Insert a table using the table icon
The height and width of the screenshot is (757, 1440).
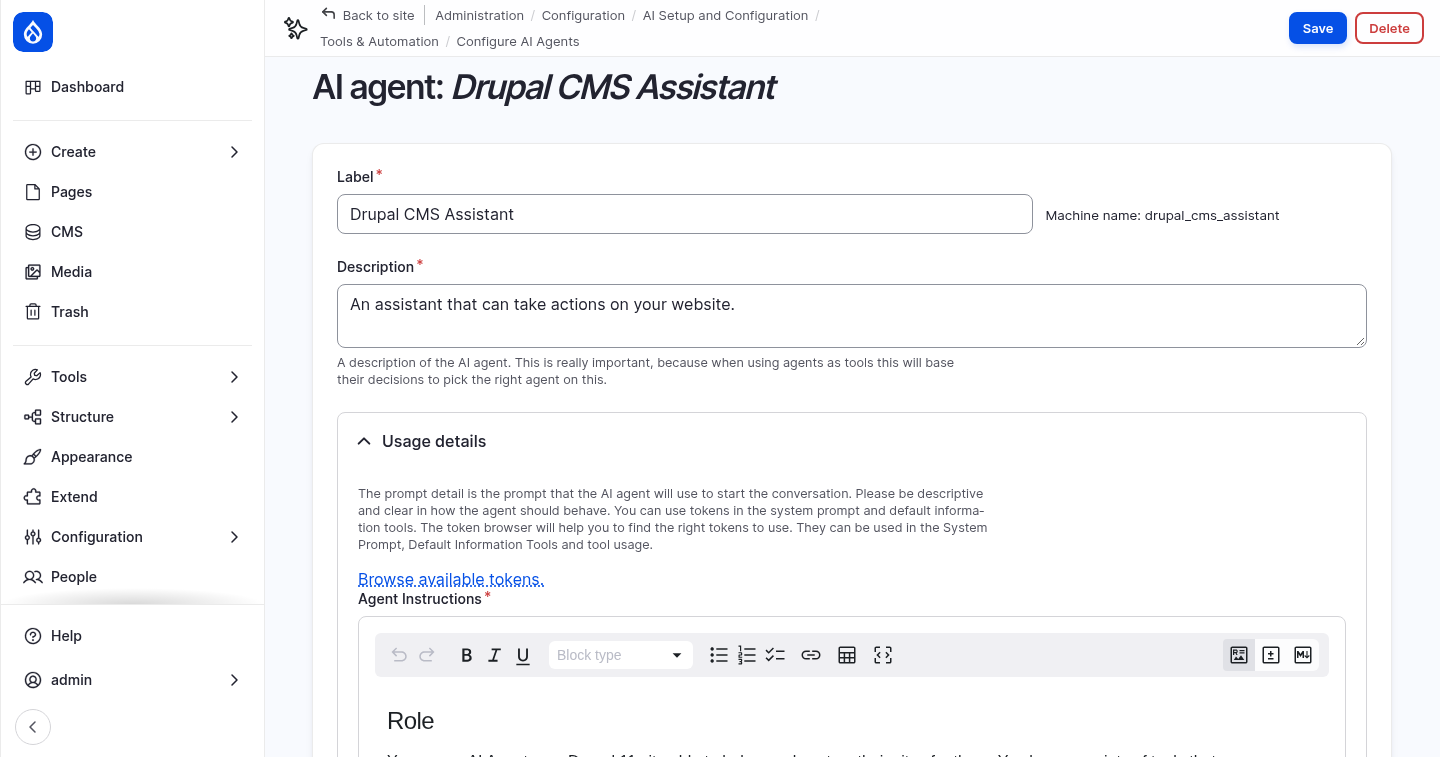pyautogui.click(x=847, y=655)
